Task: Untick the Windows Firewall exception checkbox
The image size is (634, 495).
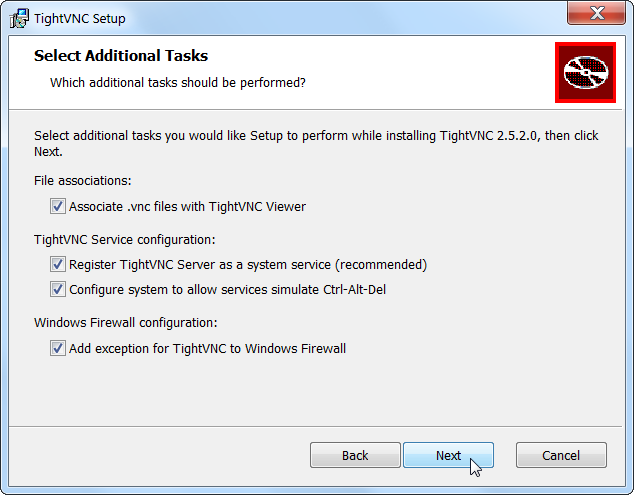Action: 57,349
